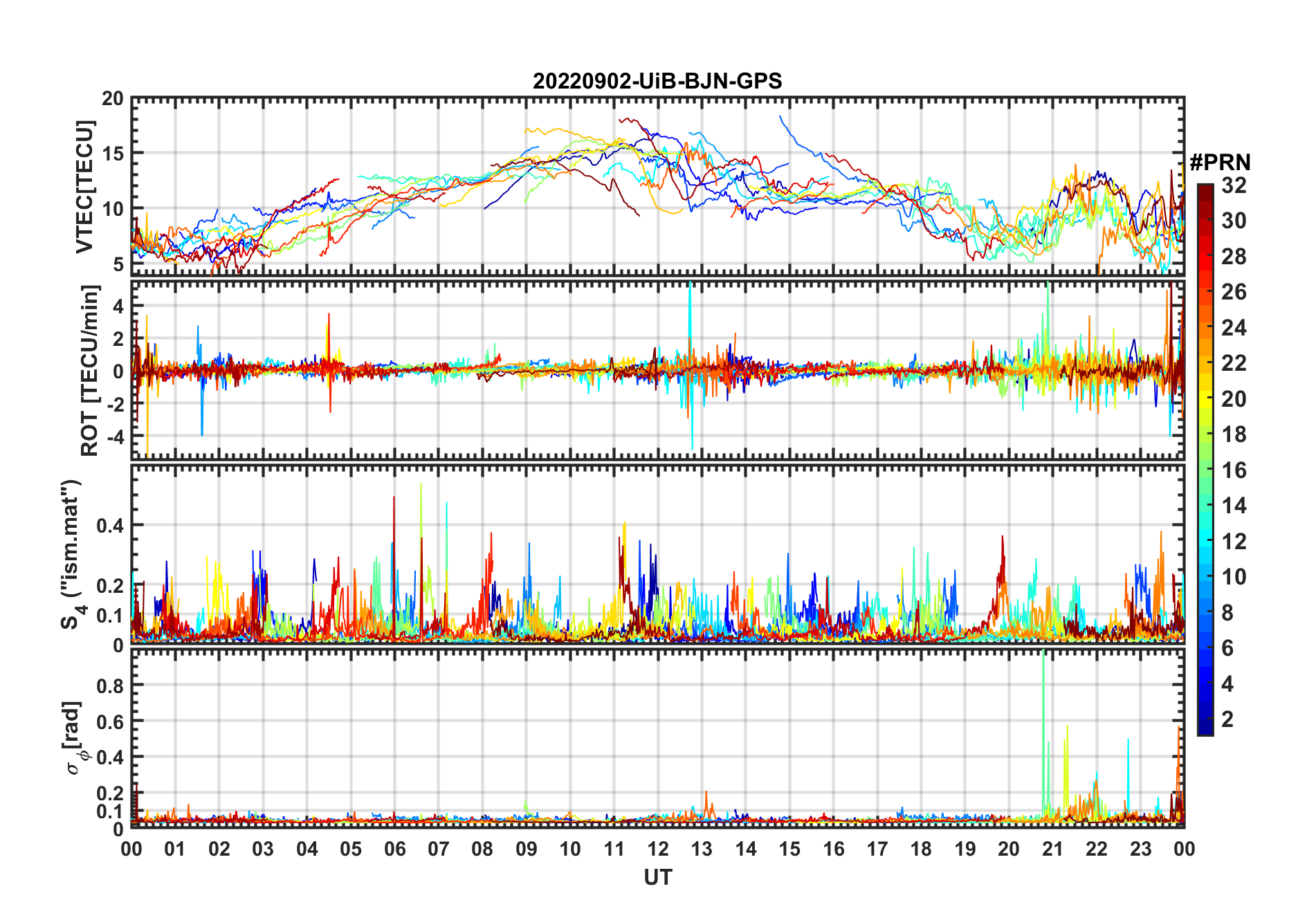Select the colorbar tick label 16
The height and width of the screenshot is (920, 1316).
[1234, 470]
